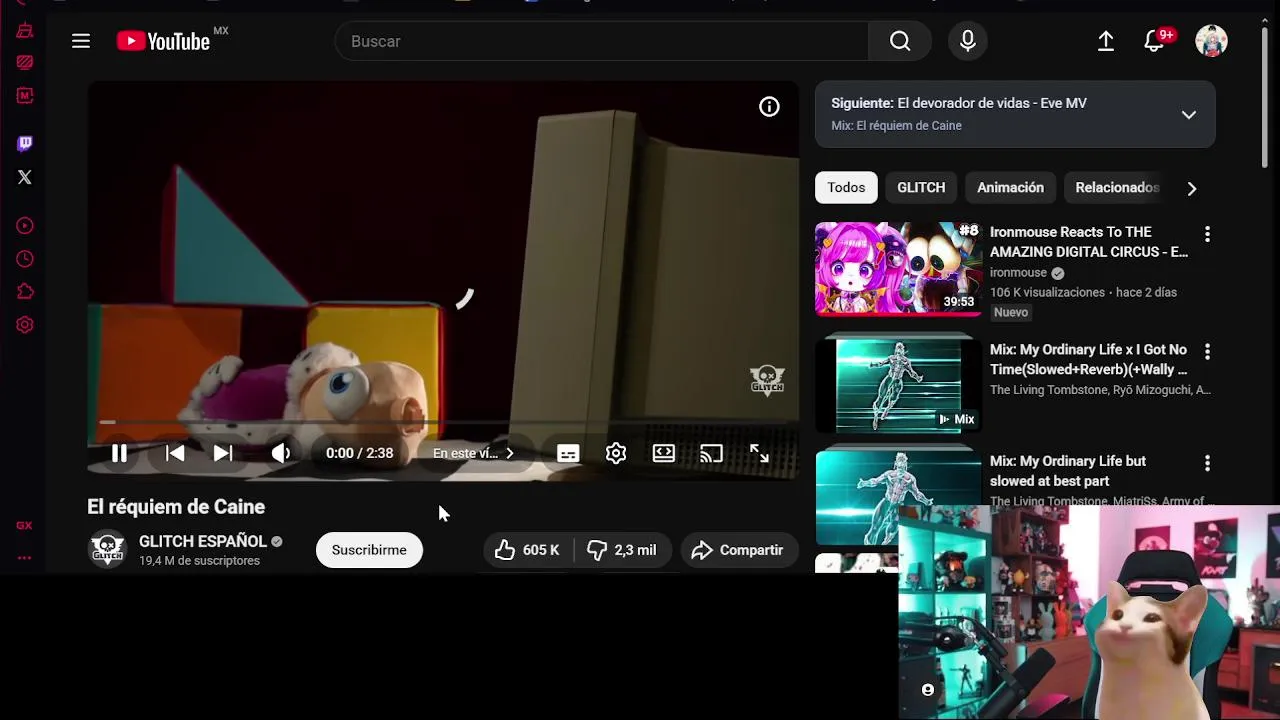
Task: Focus the Buscar search field
Action: [602, 41]
